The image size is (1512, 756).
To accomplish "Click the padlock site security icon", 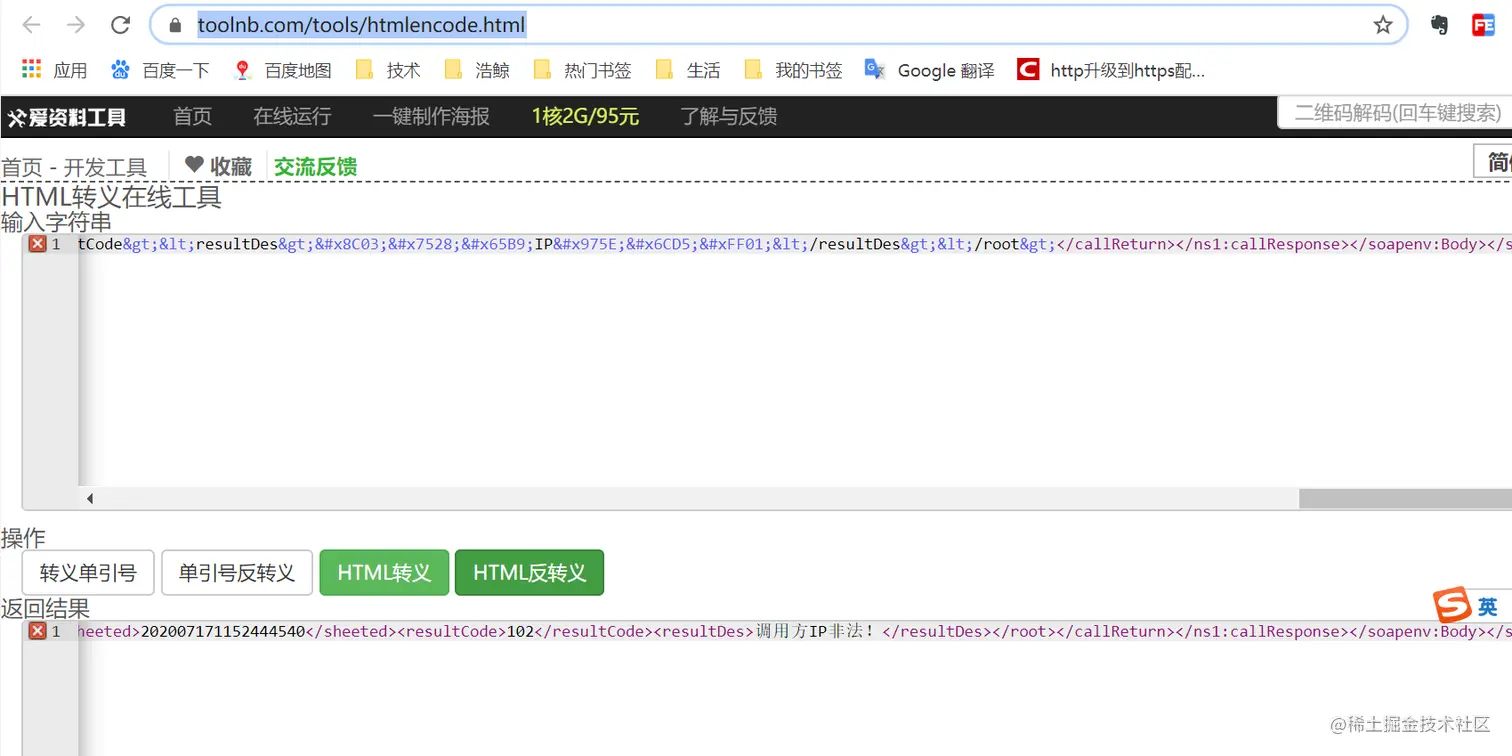I will pyautogui.click(x=176, y=25).
